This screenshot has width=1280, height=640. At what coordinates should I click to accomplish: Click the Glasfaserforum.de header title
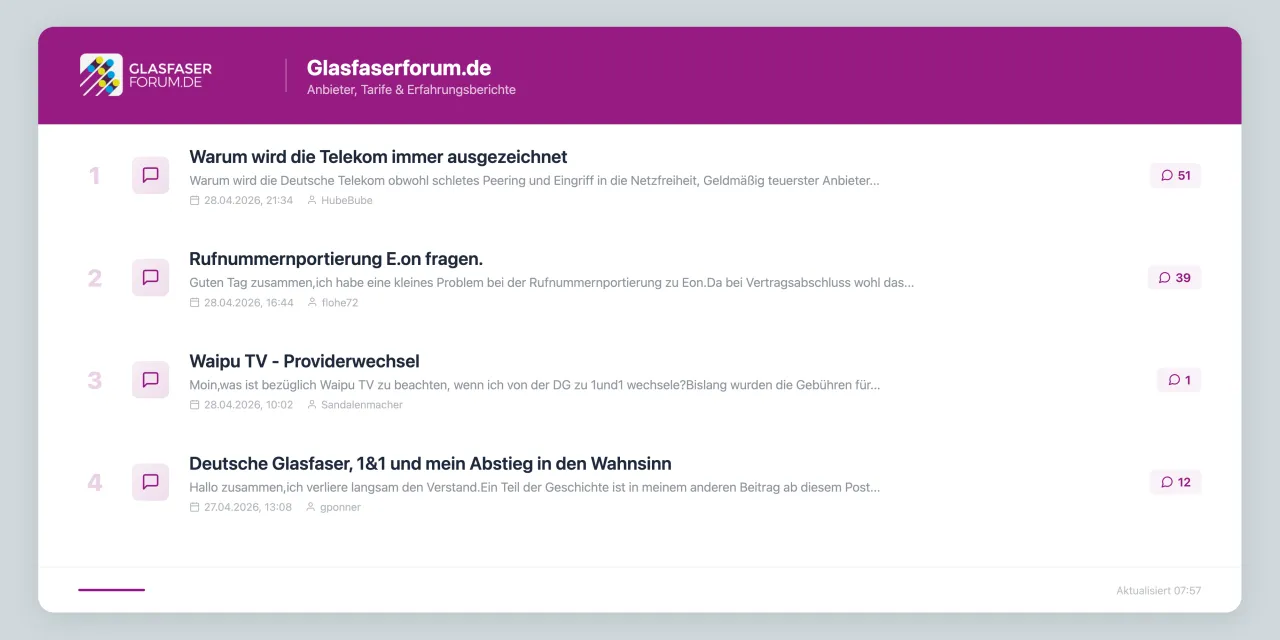pos(399,68)
